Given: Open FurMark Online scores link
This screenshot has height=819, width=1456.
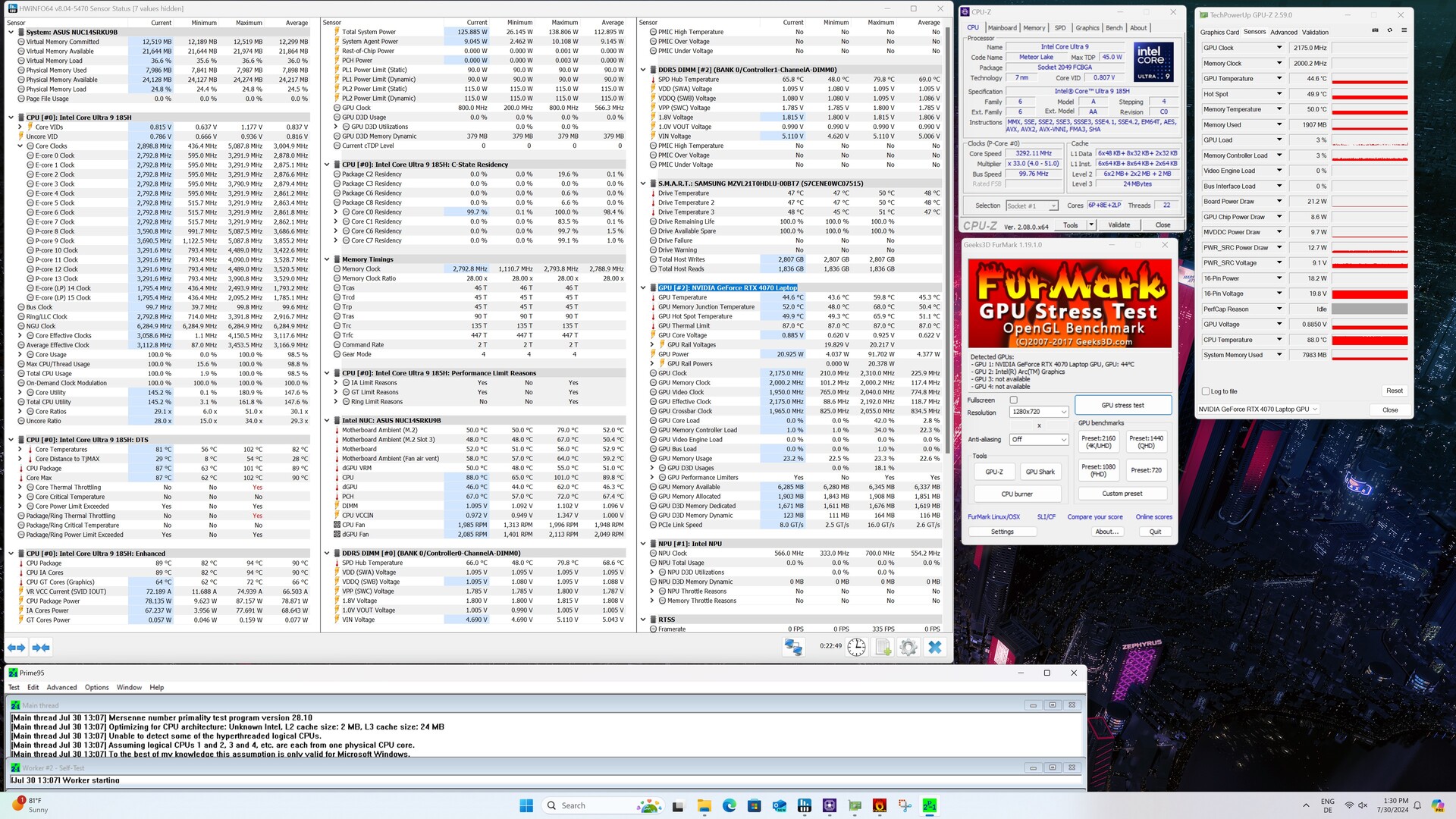Looking at the screenshot, I should tap(1153, 516).
